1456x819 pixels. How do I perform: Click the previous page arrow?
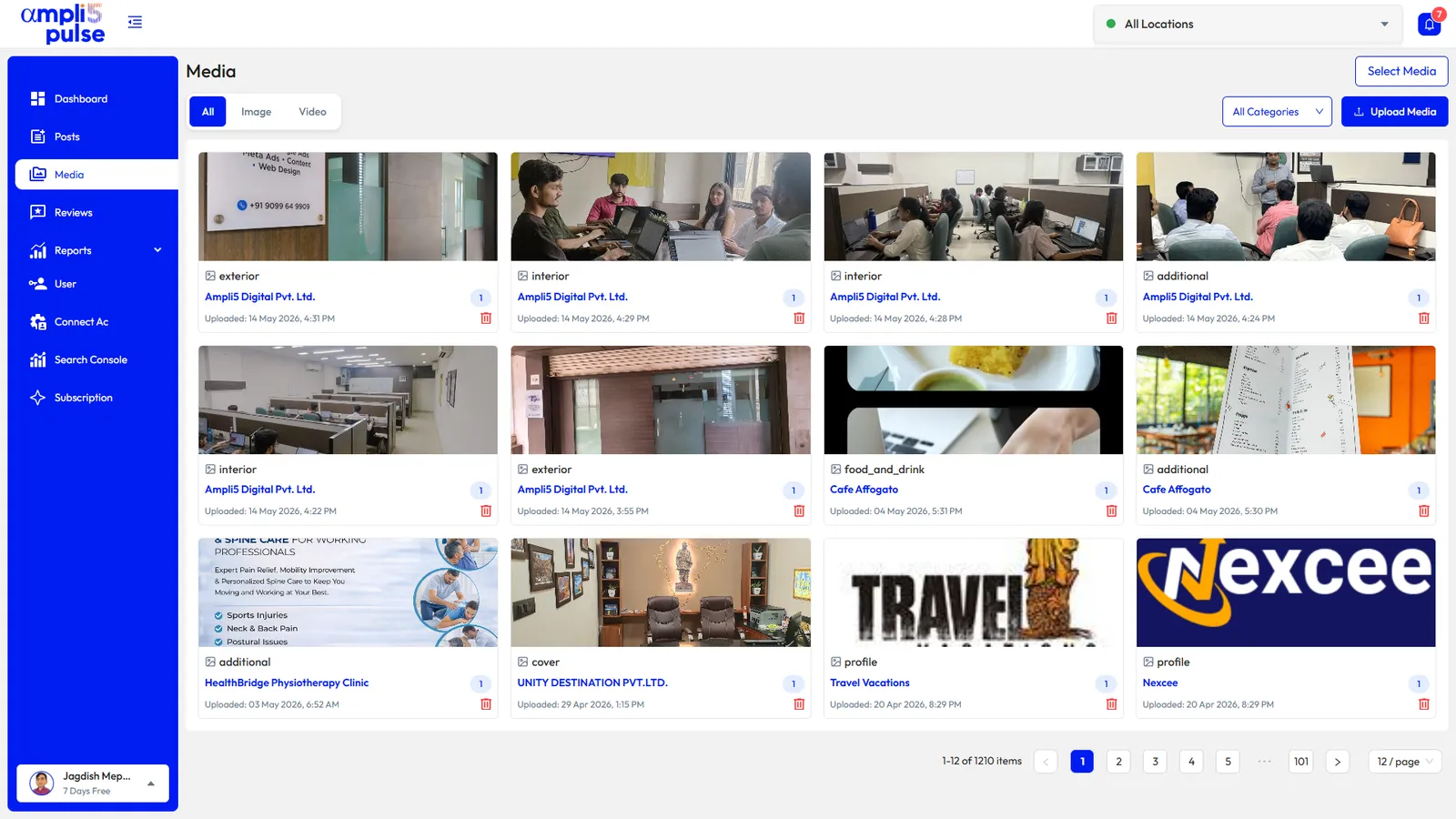click(1046, 762)
